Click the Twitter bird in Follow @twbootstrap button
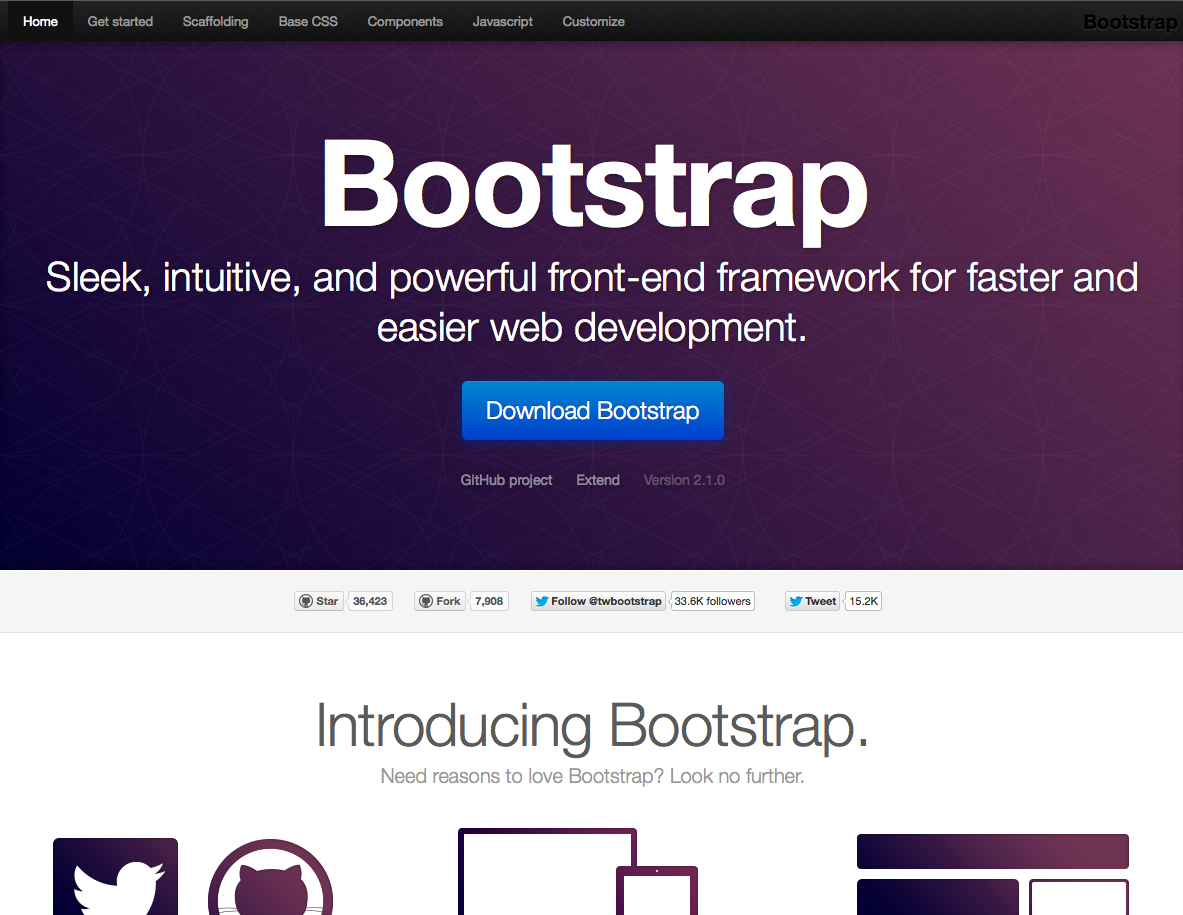Screen dimensions: 1183x915 [541, 601]
